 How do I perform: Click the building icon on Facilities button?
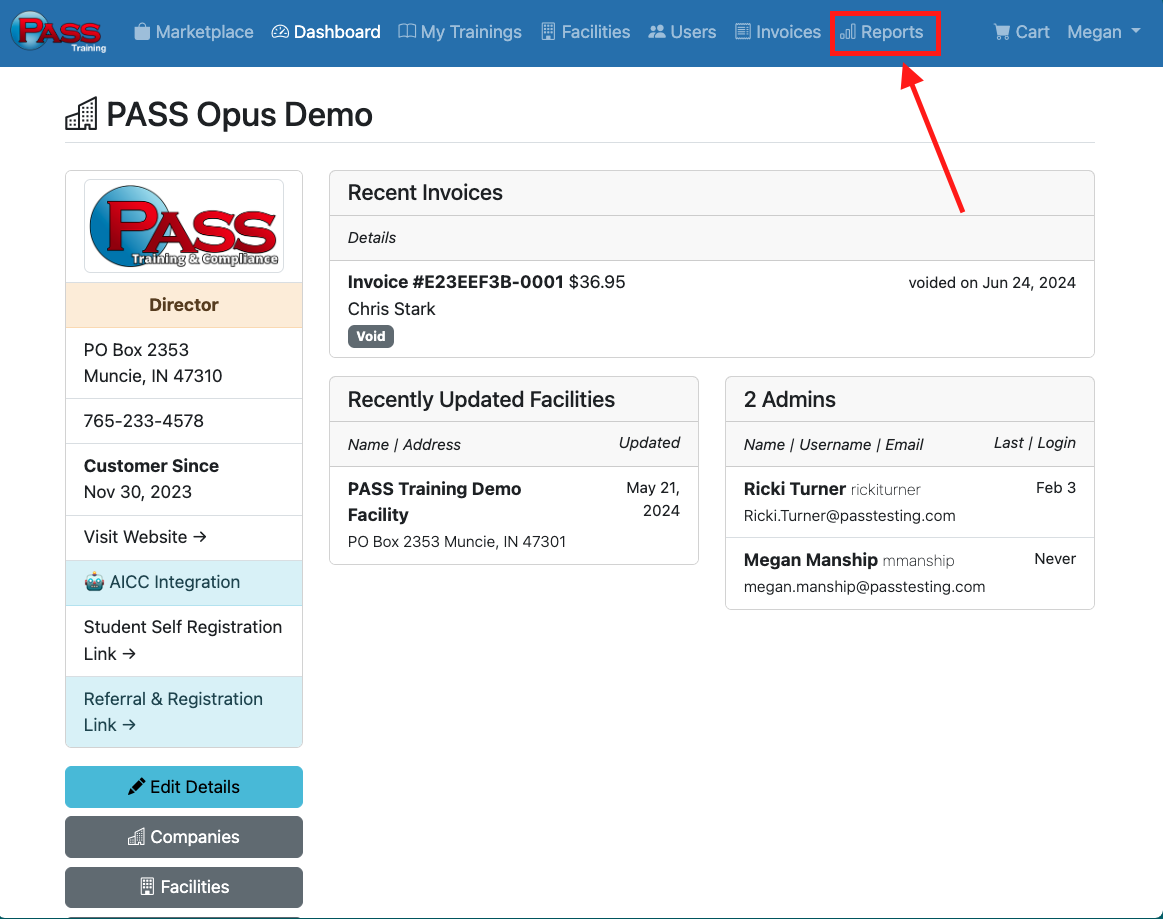pyautogui.click(x=147, y=887)
